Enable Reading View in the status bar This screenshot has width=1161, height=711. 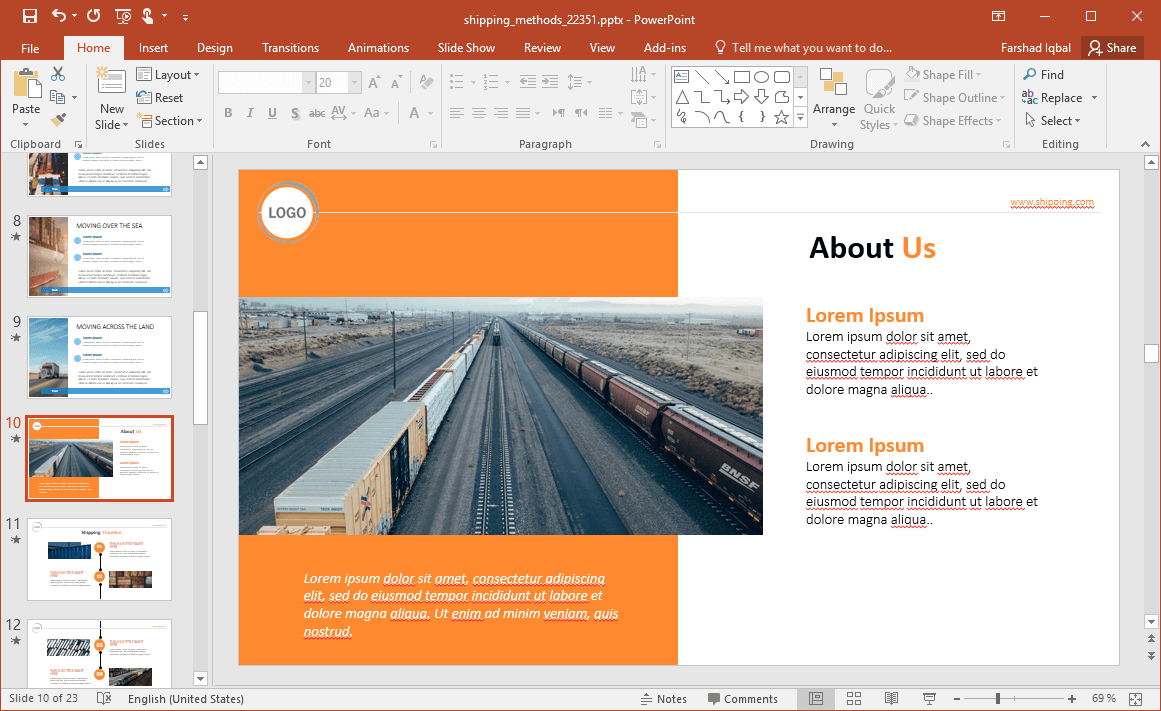pyautogui.click(x=891, y=699)
